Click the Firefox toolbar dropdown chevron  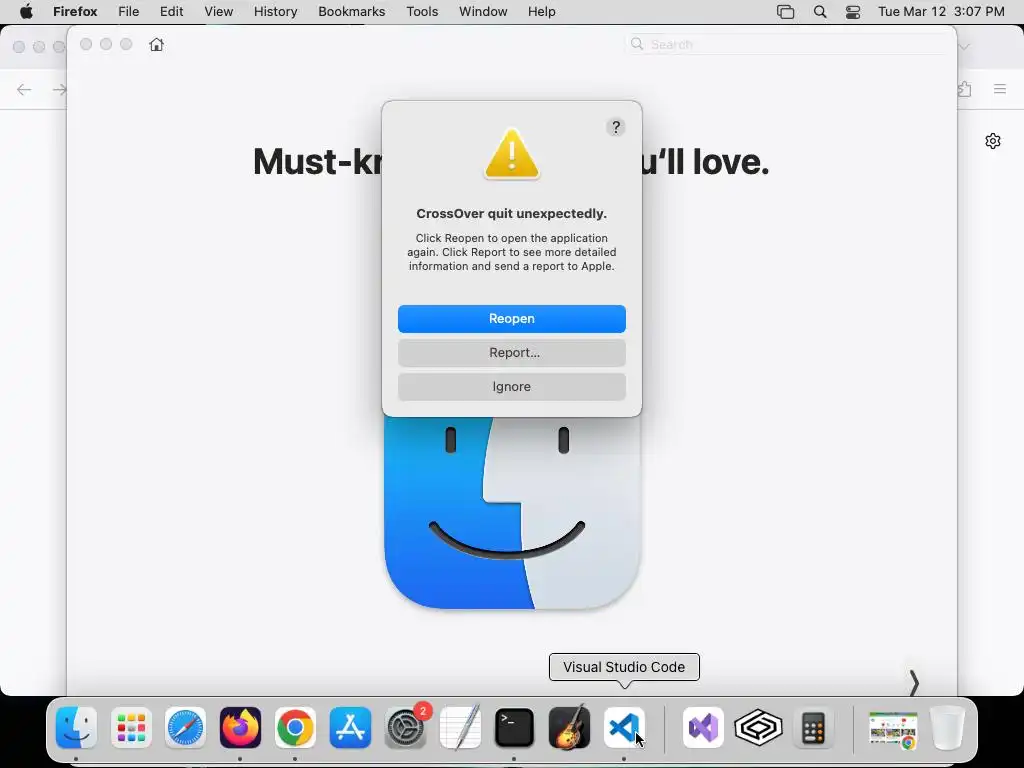(x=964, y=46)
